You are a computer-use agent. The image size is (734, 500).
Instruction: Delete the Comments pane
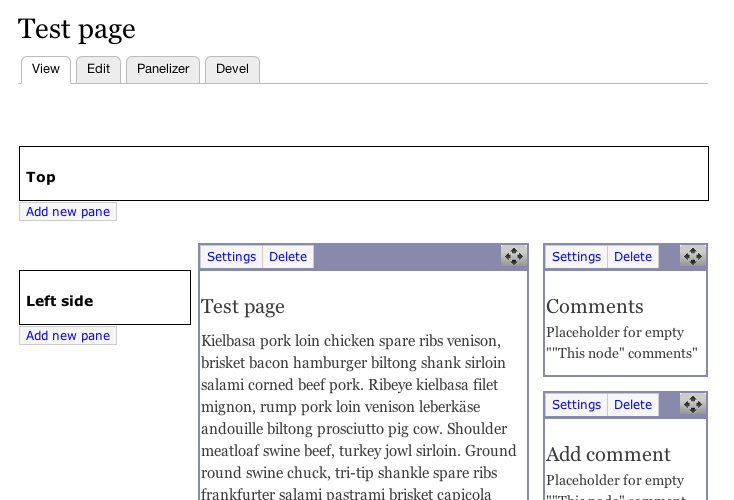pos(633,257)
